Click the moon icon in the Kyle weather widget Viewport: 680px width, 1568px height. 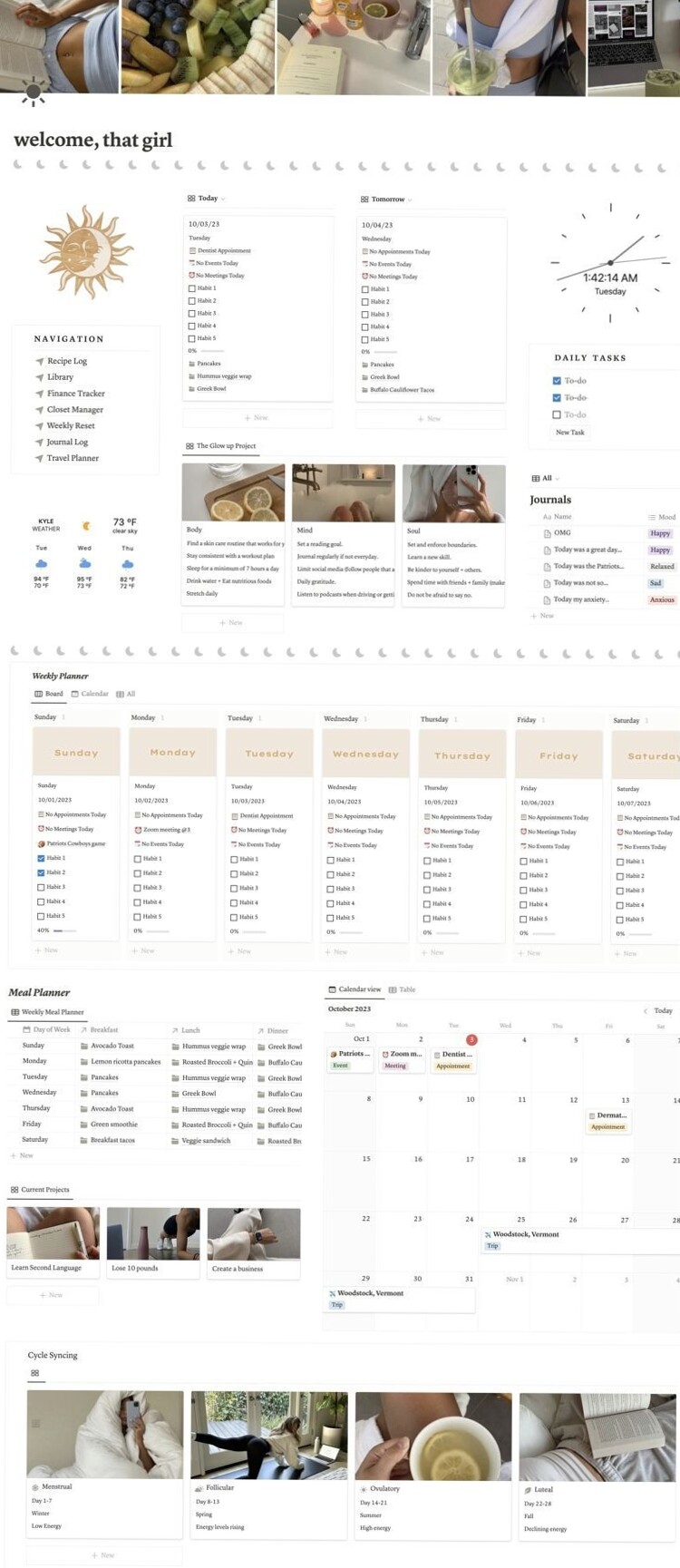[x=87, y=525]
